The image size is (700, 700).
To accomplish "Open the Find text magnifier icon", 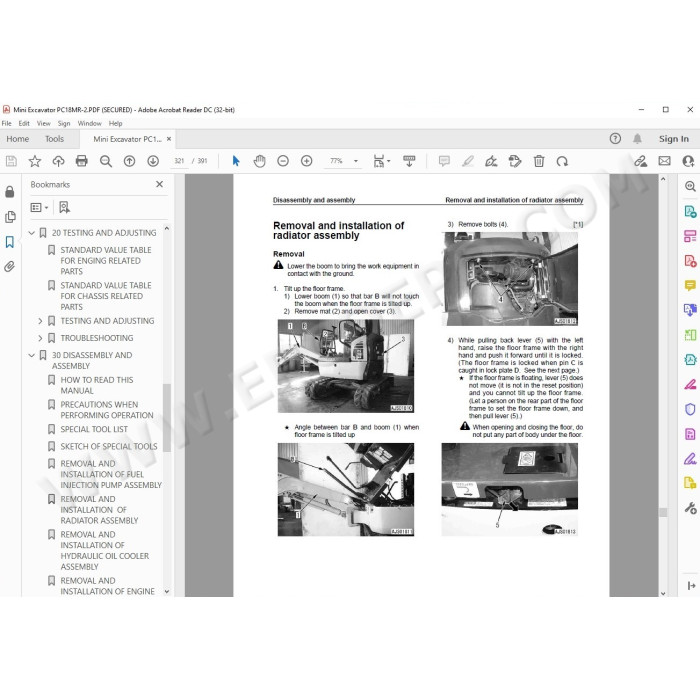I will [106, 161].
